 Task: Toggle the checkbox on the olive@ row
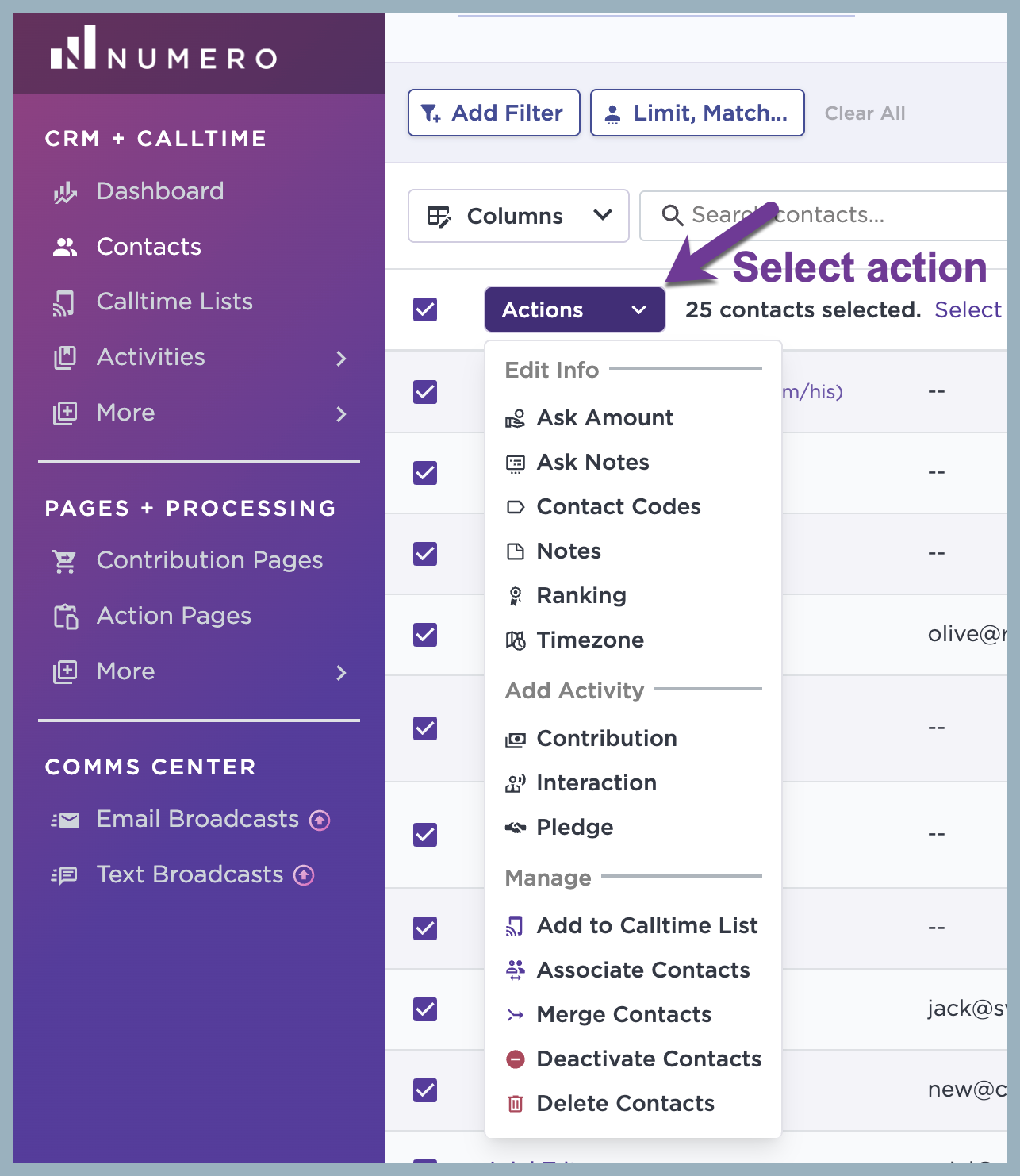pos(425,634)
